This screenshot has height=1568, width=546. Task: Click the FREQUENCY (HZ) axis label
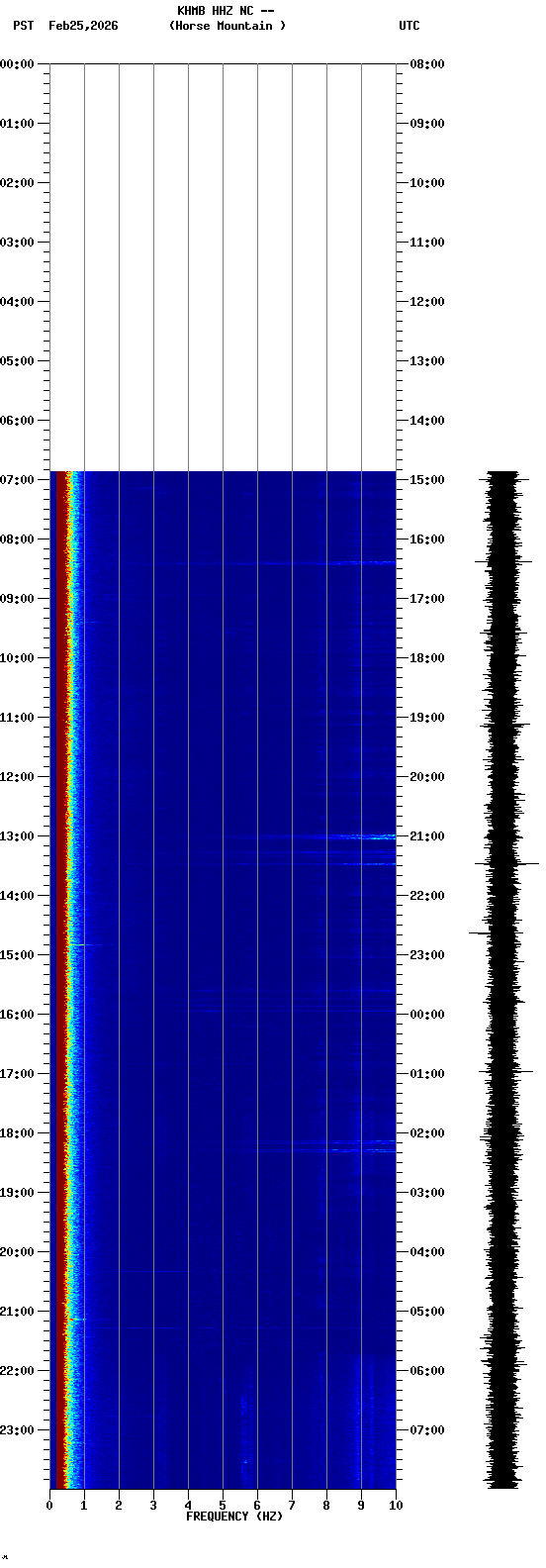(234, 1516)
